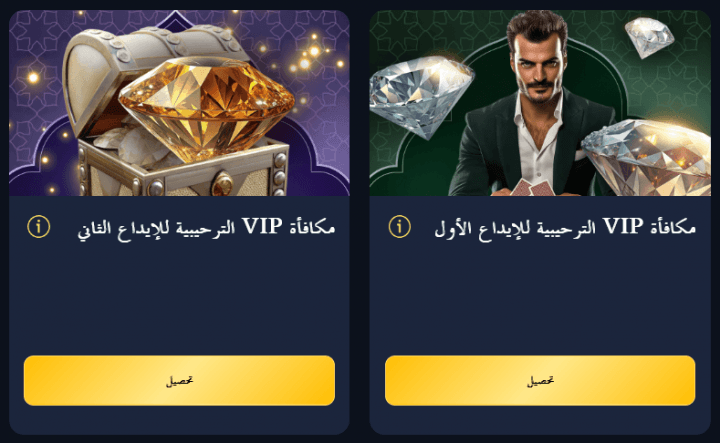This screenshot has height=443, width=720.
Task: Select the second deposit title مكافأة VIP للإيداع الثاني
Action: point(206,227)
